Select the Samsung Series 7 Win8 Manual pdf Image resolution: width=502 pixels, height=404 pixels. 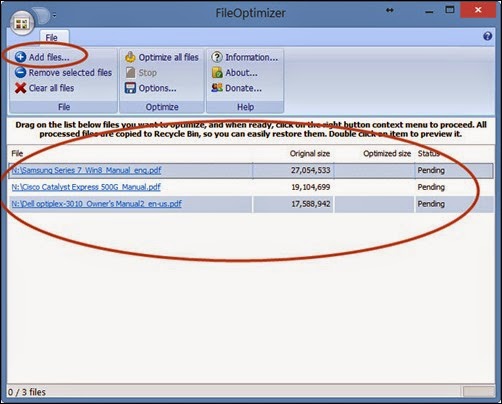point(86,170)
